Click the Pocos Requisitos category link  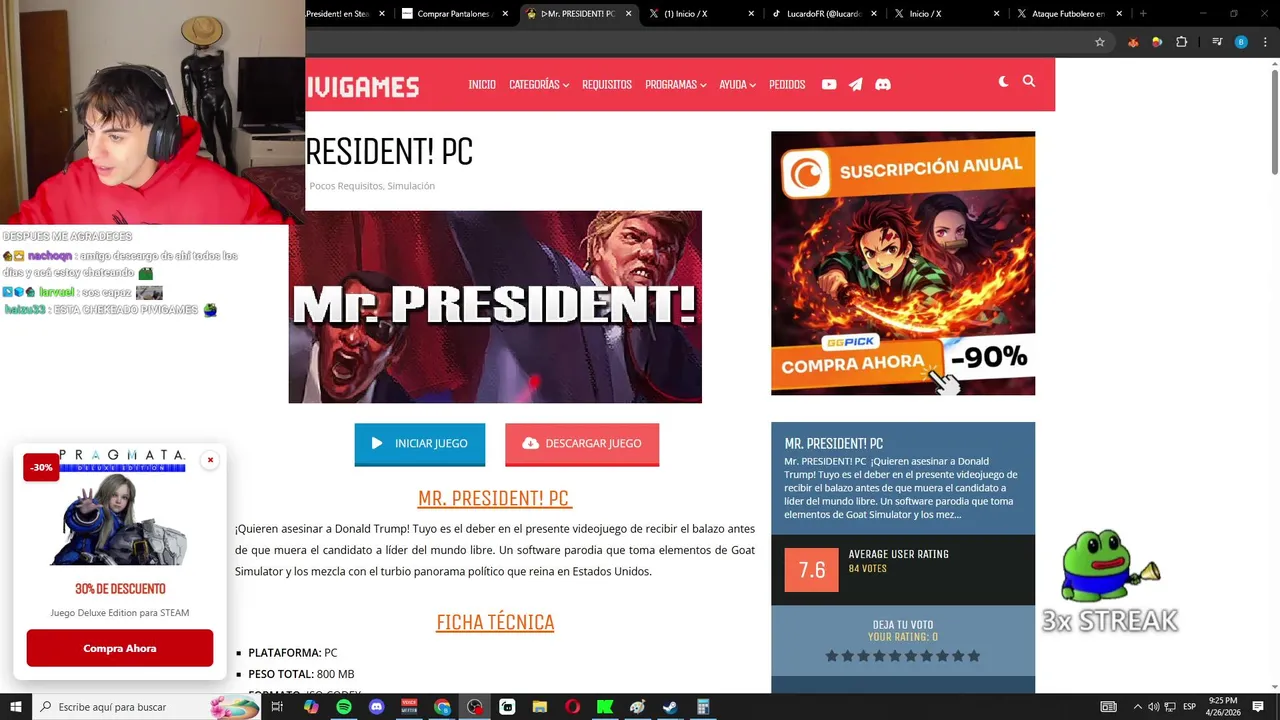click(x=346, y=186)
